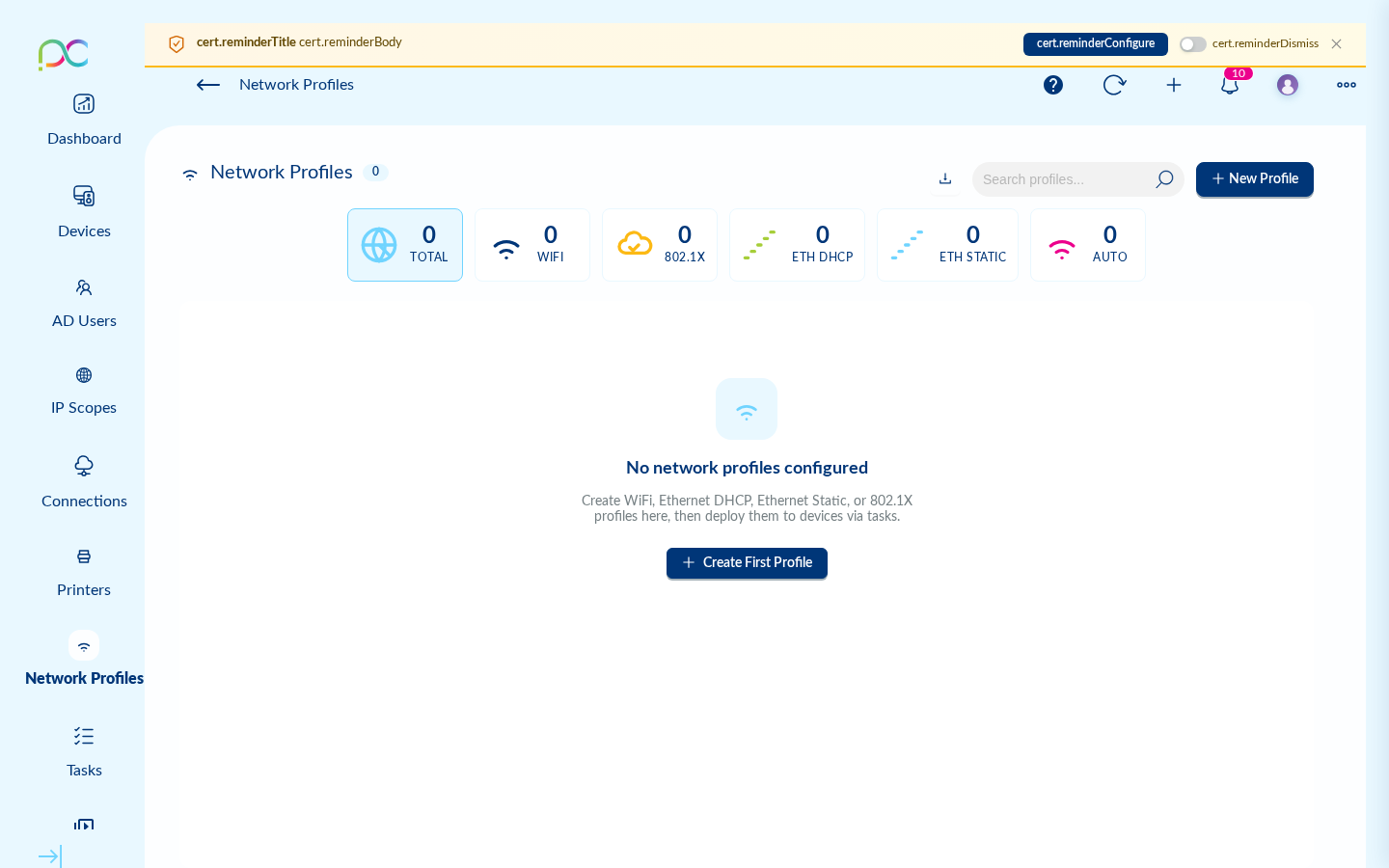Focus the Search profiles input field

(x=1061, y=179)
